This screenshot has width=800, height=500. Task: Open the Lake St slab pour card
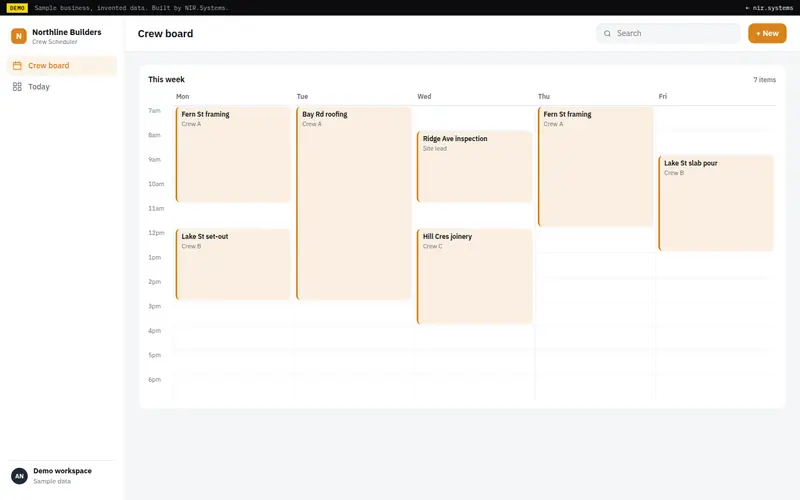[x=716, y=203]
